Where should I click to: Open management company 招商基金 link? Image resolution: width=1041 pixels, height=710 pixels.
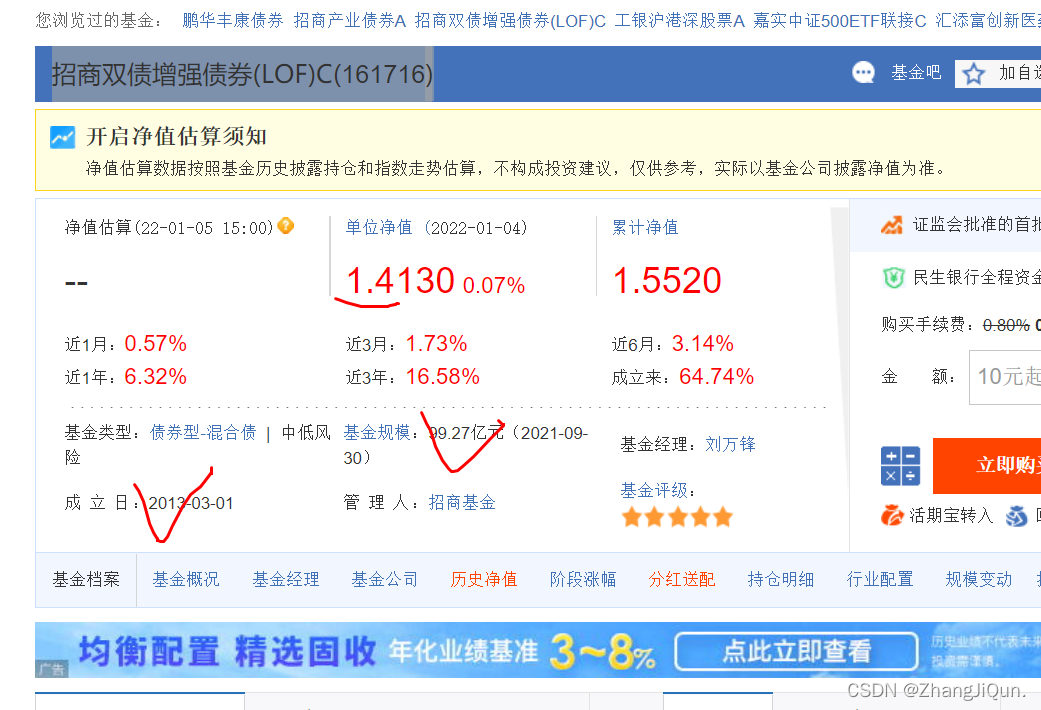point(462,502)
